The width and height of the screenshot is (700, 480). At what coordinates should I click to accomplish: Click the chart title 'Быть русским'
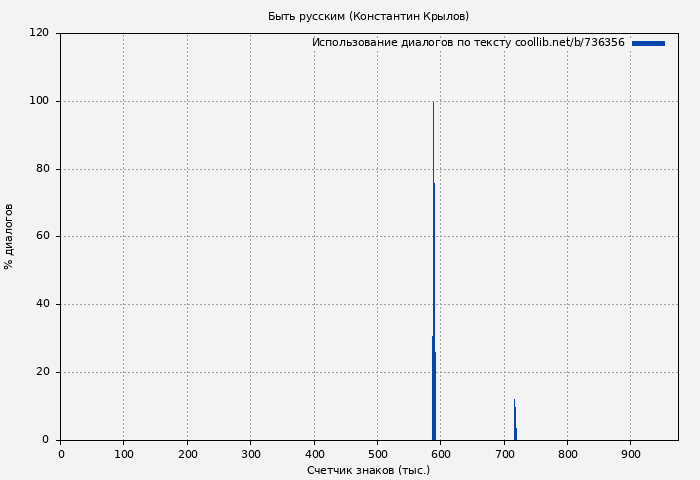point(368,16)
